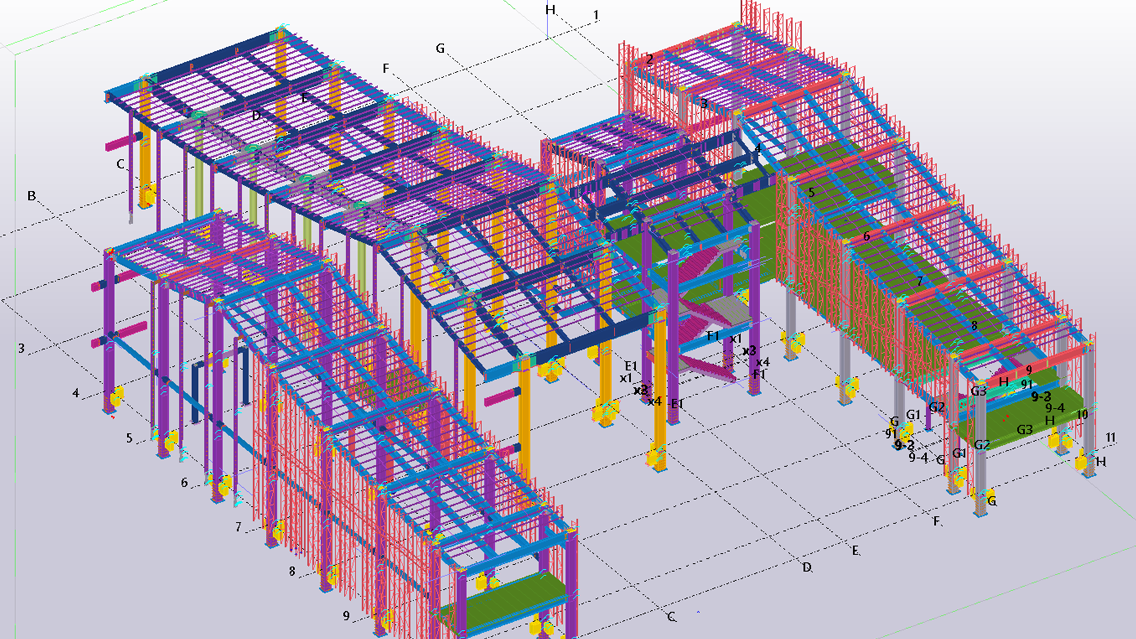Click axis label 5 at lower-left grid end
This screenshot has height=639, width=1136.
point(130,438)
